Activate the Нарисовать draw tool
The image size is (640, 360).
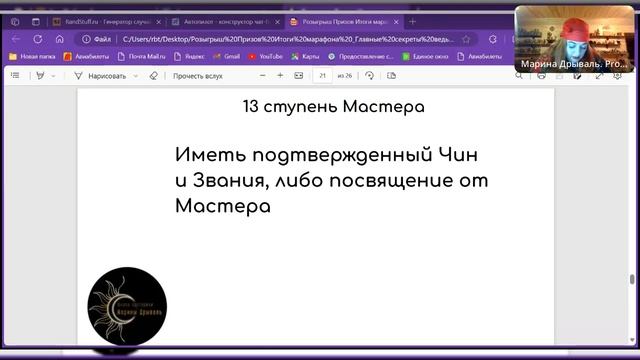click(100, 76)
